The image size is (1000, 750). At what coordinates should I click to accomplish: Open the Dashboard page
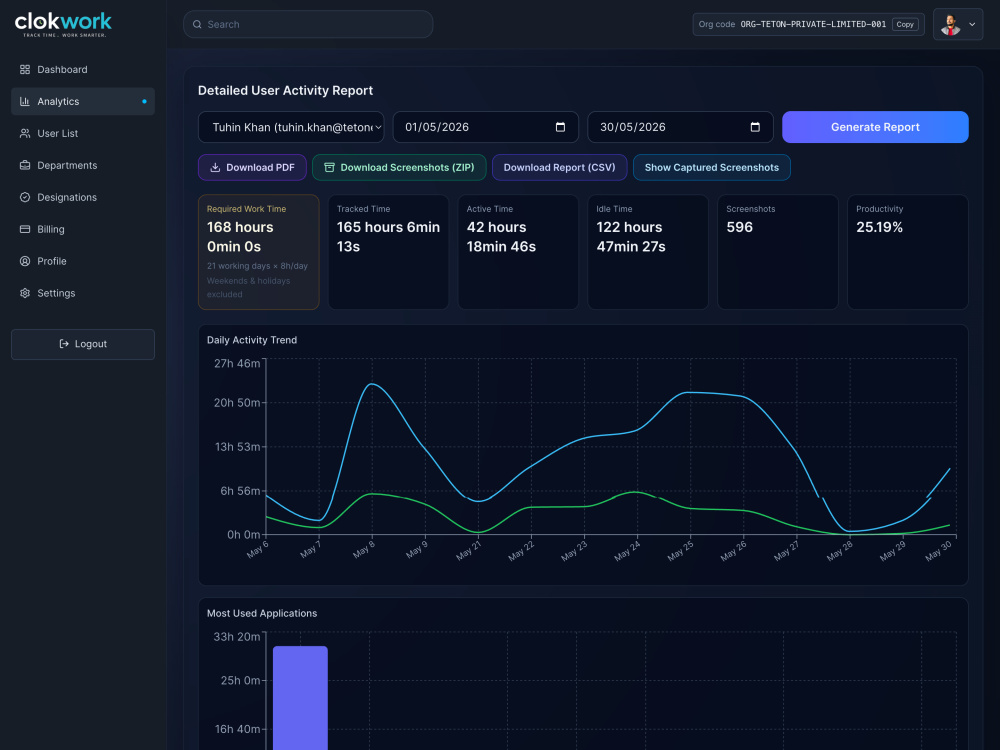(83, 70)
